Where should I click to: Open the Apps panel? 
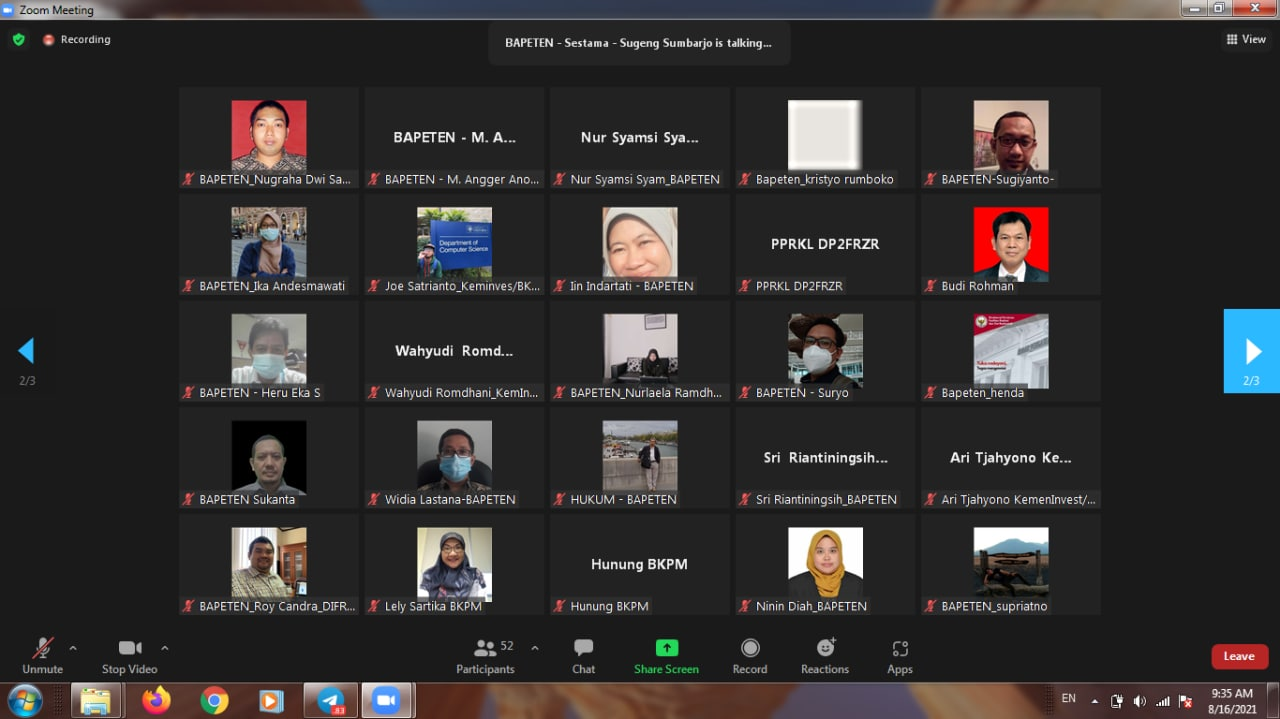pos(900,648)
